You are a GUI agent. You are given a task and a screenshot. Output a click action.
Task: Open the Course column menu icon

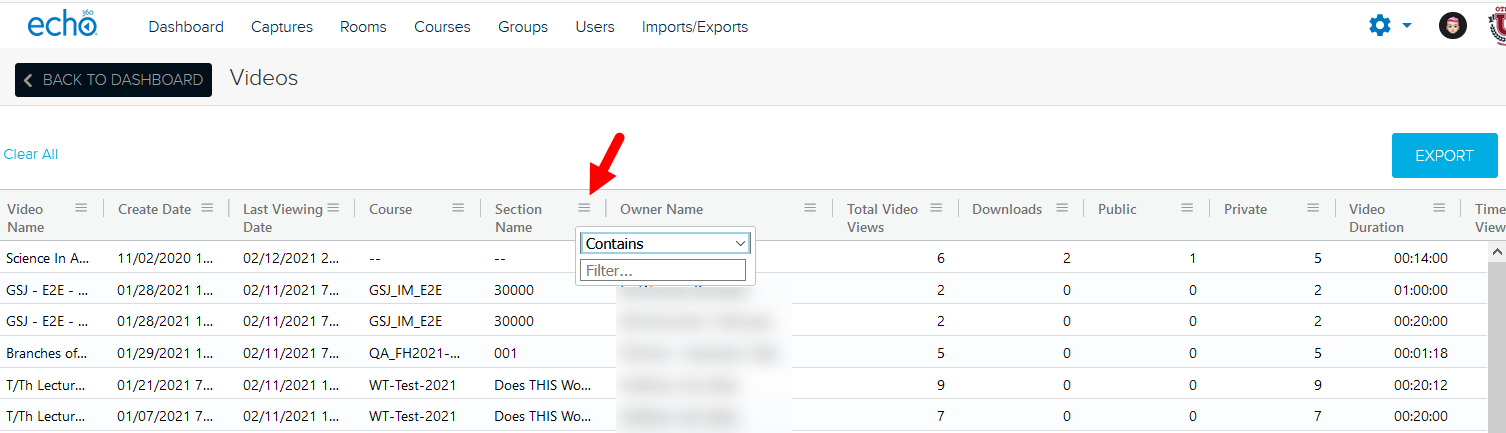(458, 208)
